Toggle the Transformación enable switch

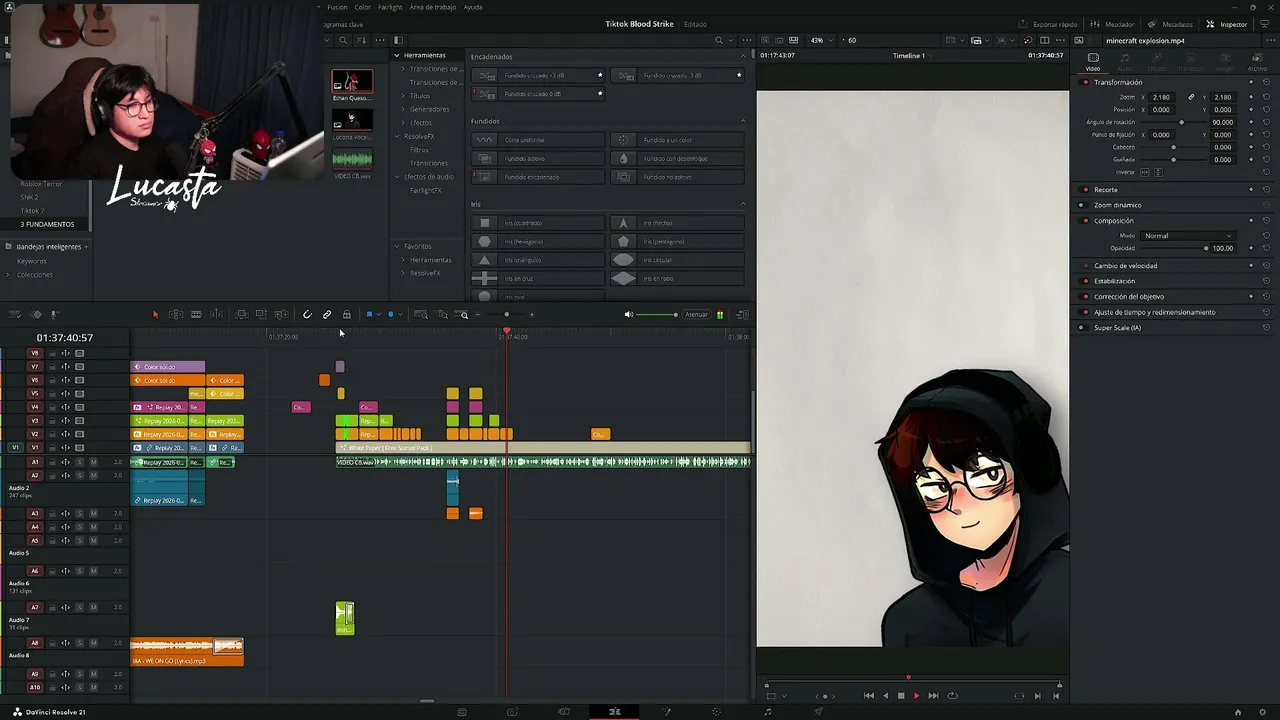coord(1085,82)
